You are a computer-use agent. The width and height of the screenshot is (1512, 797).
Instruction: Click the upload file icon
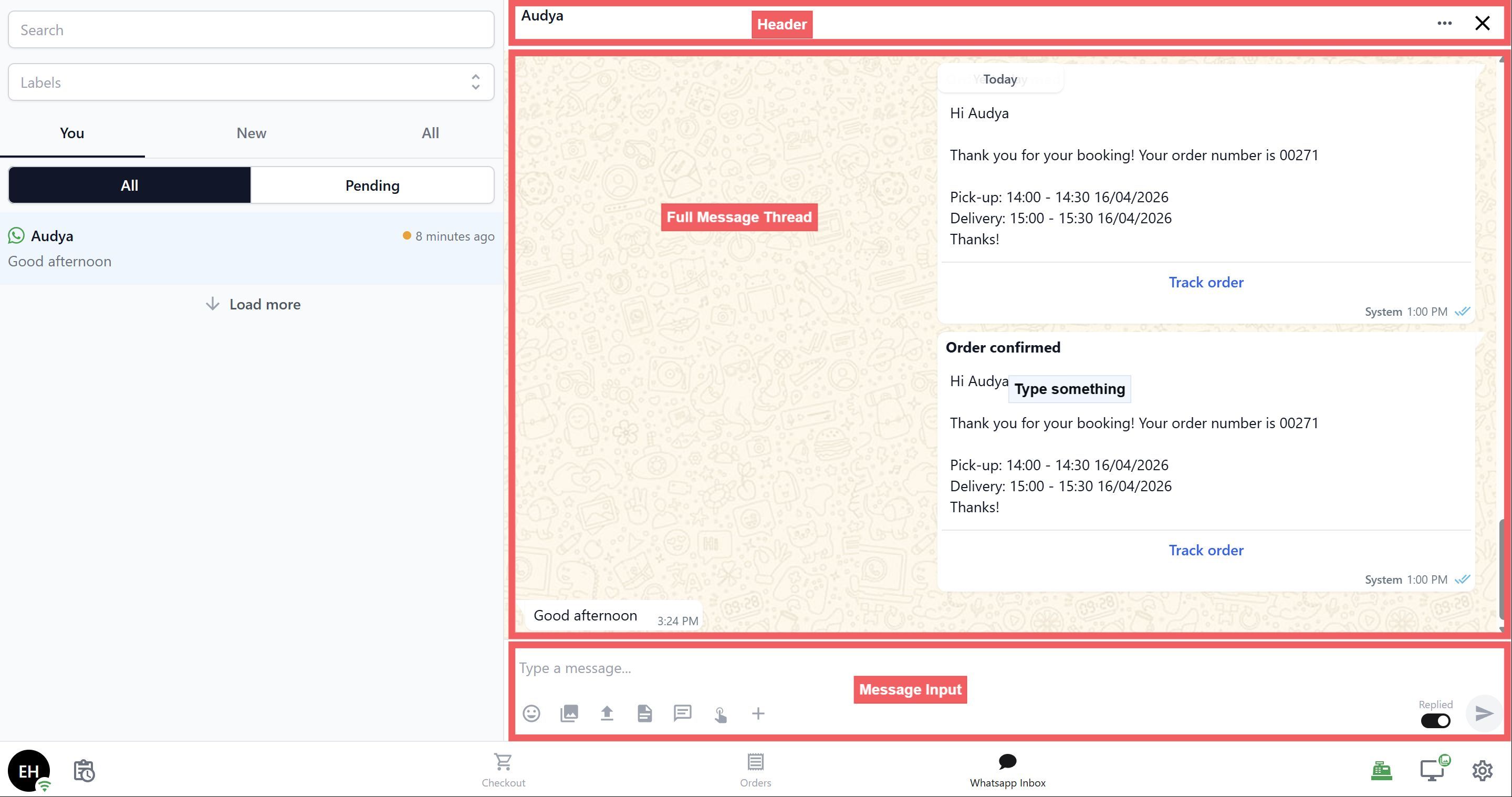pos(607,713)
